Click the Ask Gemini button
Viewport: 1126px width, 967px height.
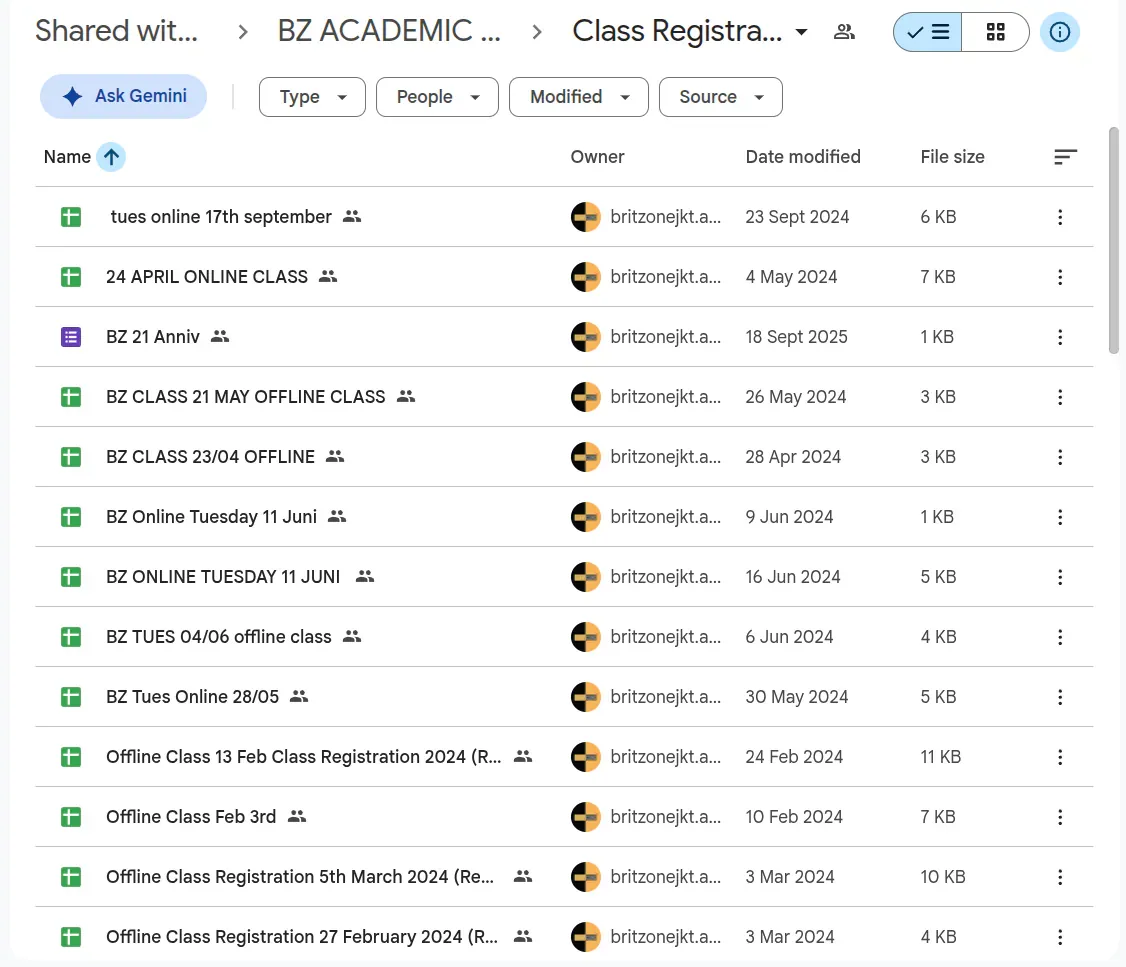click(124, 96)
